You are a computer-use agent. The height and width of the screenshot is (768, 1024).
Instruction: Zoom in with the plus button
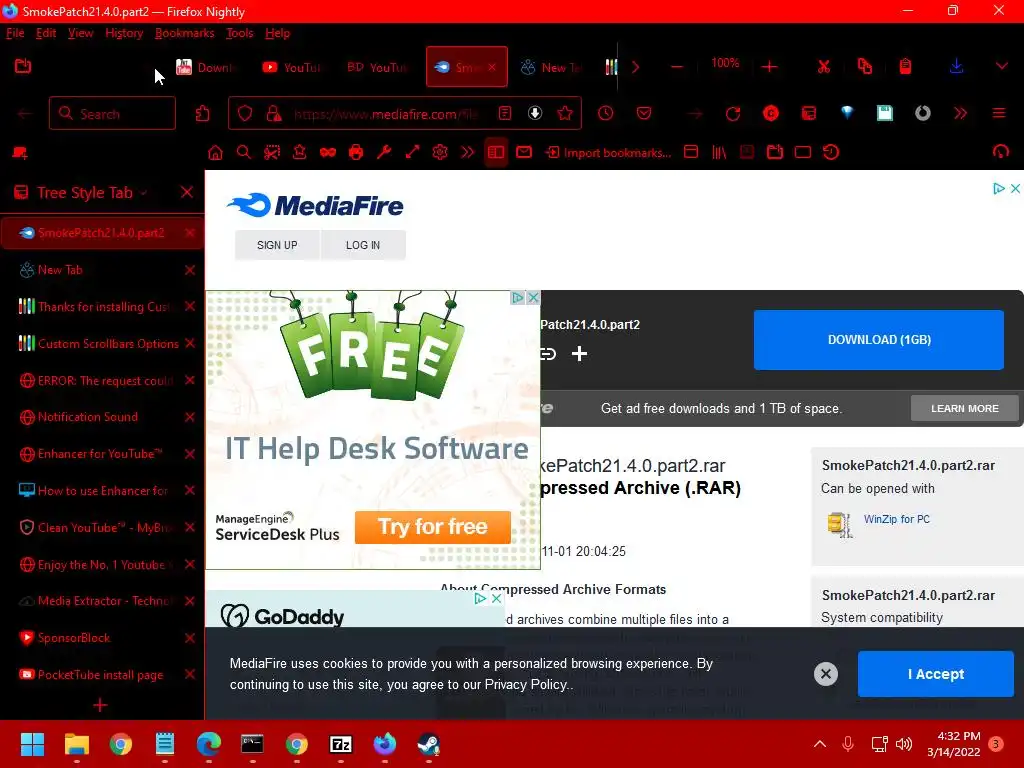(x=769, y=67)
